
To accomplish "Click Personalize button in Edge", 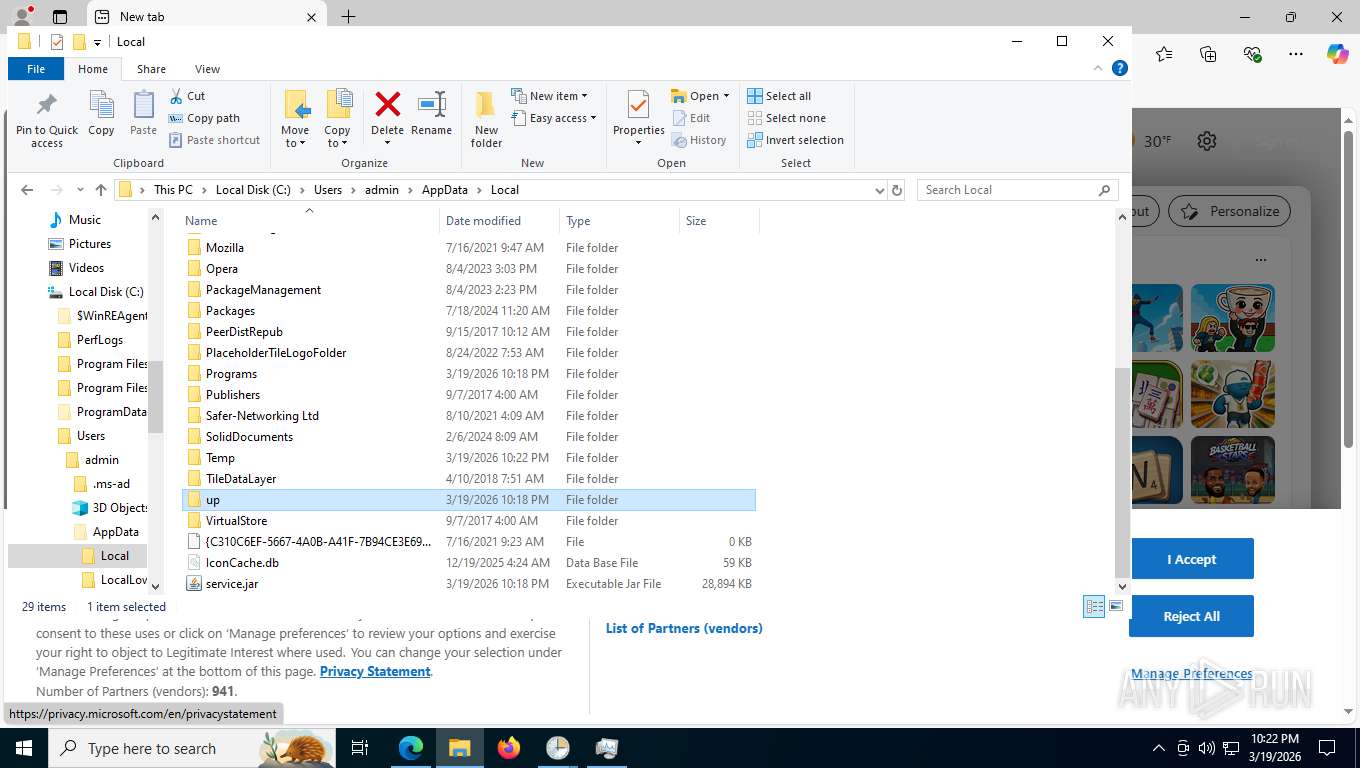I will click(x=1231, y=211).
